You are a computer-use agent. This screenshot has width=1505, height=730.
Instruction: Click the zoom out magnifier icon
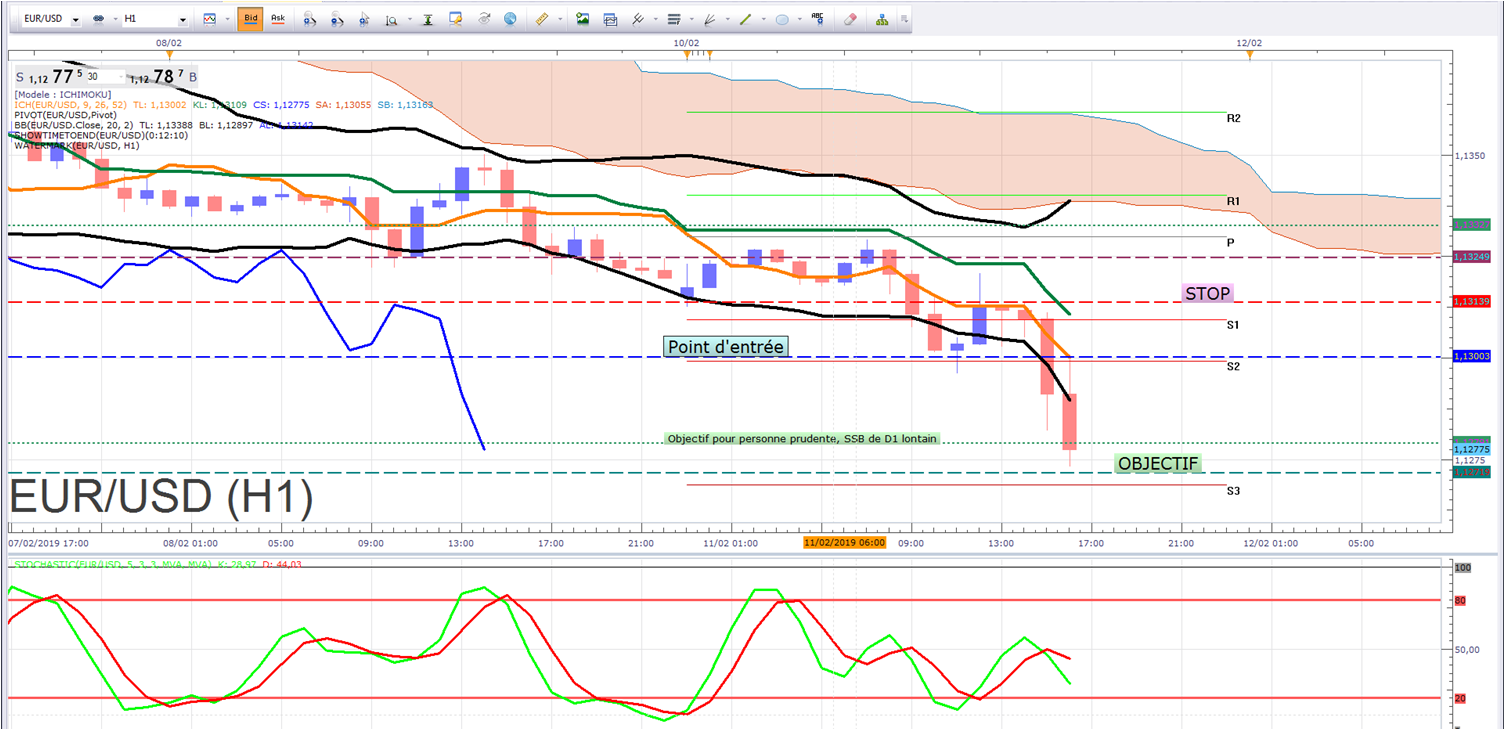coord(337,19)
